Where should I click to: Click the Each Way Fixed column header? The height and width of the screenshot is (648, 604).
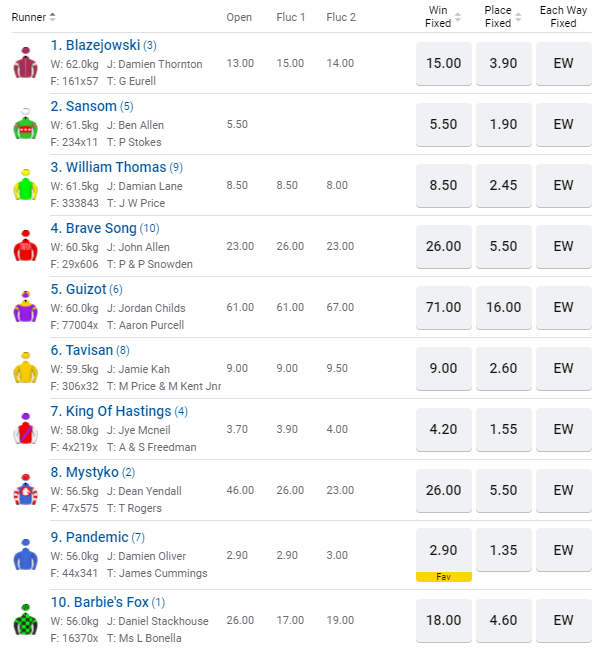point(564,17)
